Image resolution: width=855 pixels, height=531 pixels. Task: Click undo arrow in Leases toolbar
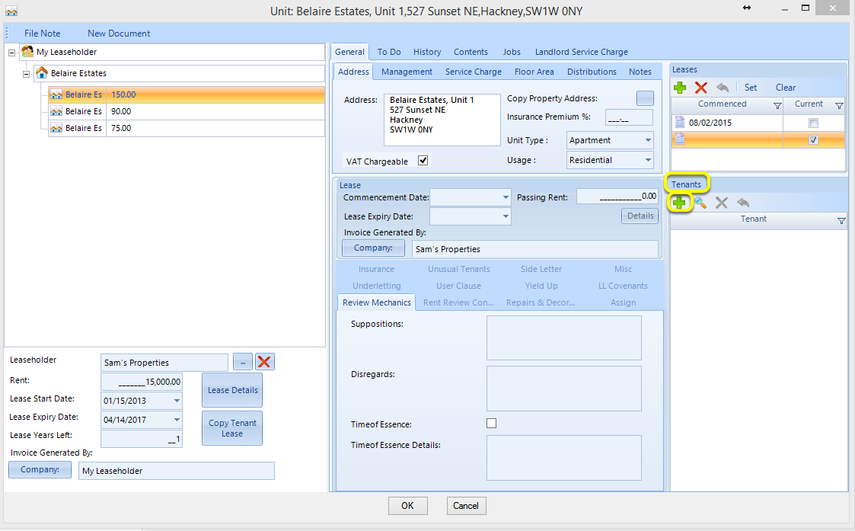pyautogui.click(x=722, y=87)
